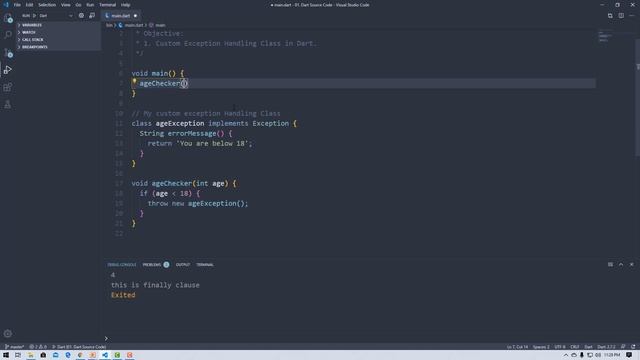
Task: Change indentation via Spaces: 2
Action: pyautogui.click(x=541, y=347)
